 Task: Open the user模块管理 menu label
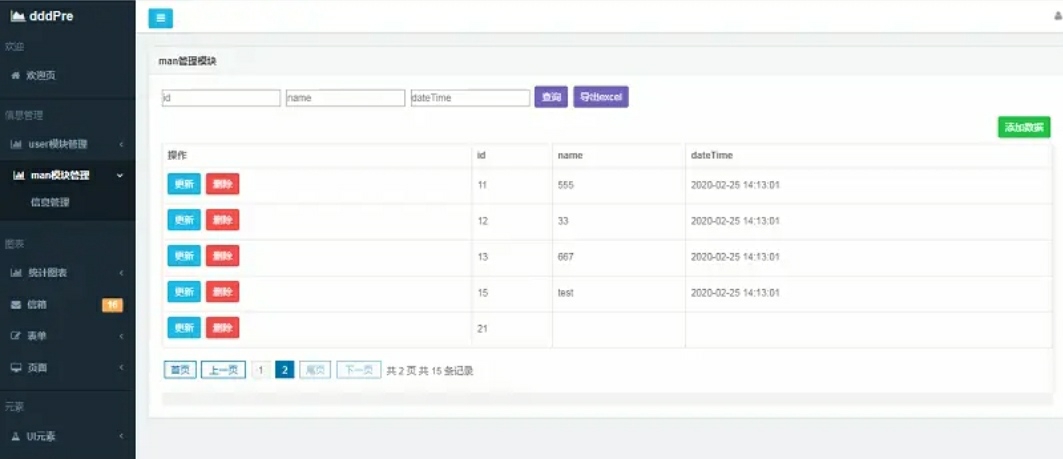point(58,144)
